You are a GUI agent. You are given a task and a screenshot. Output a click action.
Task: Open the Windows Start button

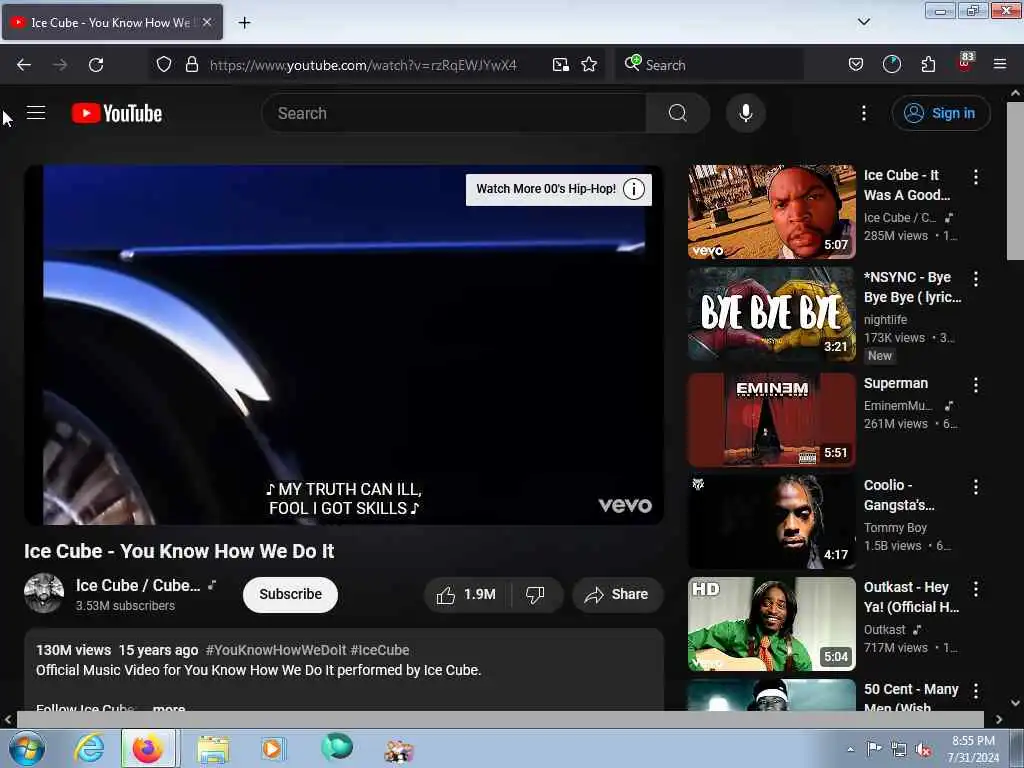tap(27, 749)
